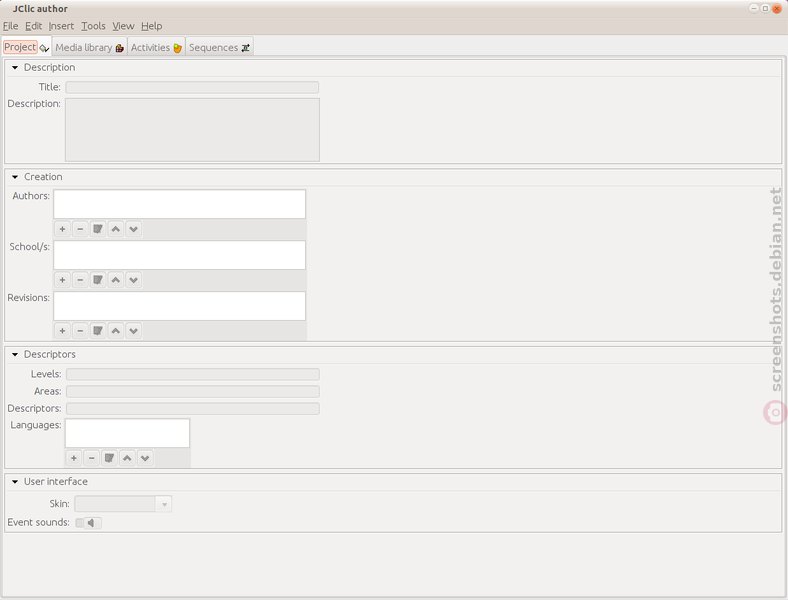Open the File menu
The height and width of the screenshot is (600, 788).
(x=11, y=26)
